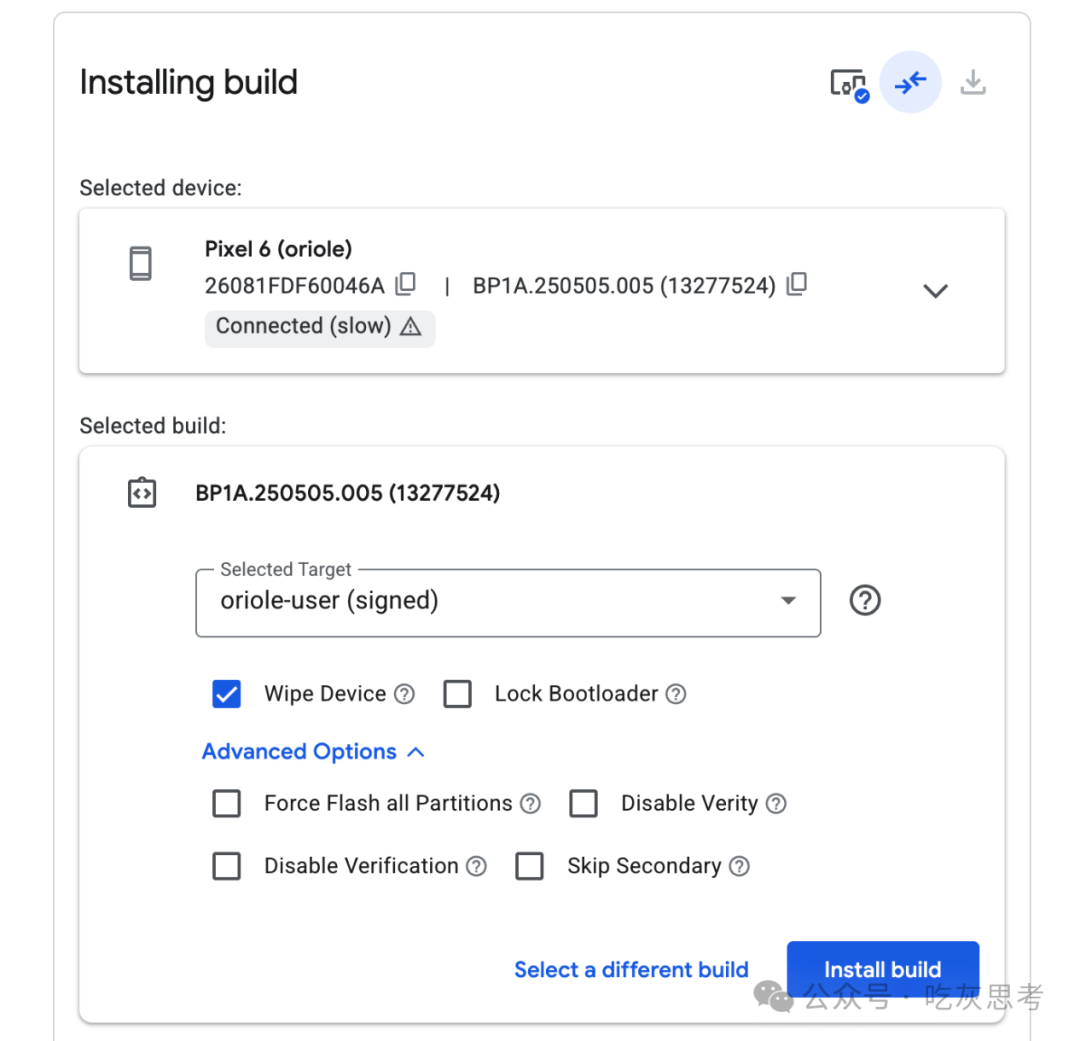Click the Selected build: label
Viewport: 1080px width, 1041px height.
(153, 426)
